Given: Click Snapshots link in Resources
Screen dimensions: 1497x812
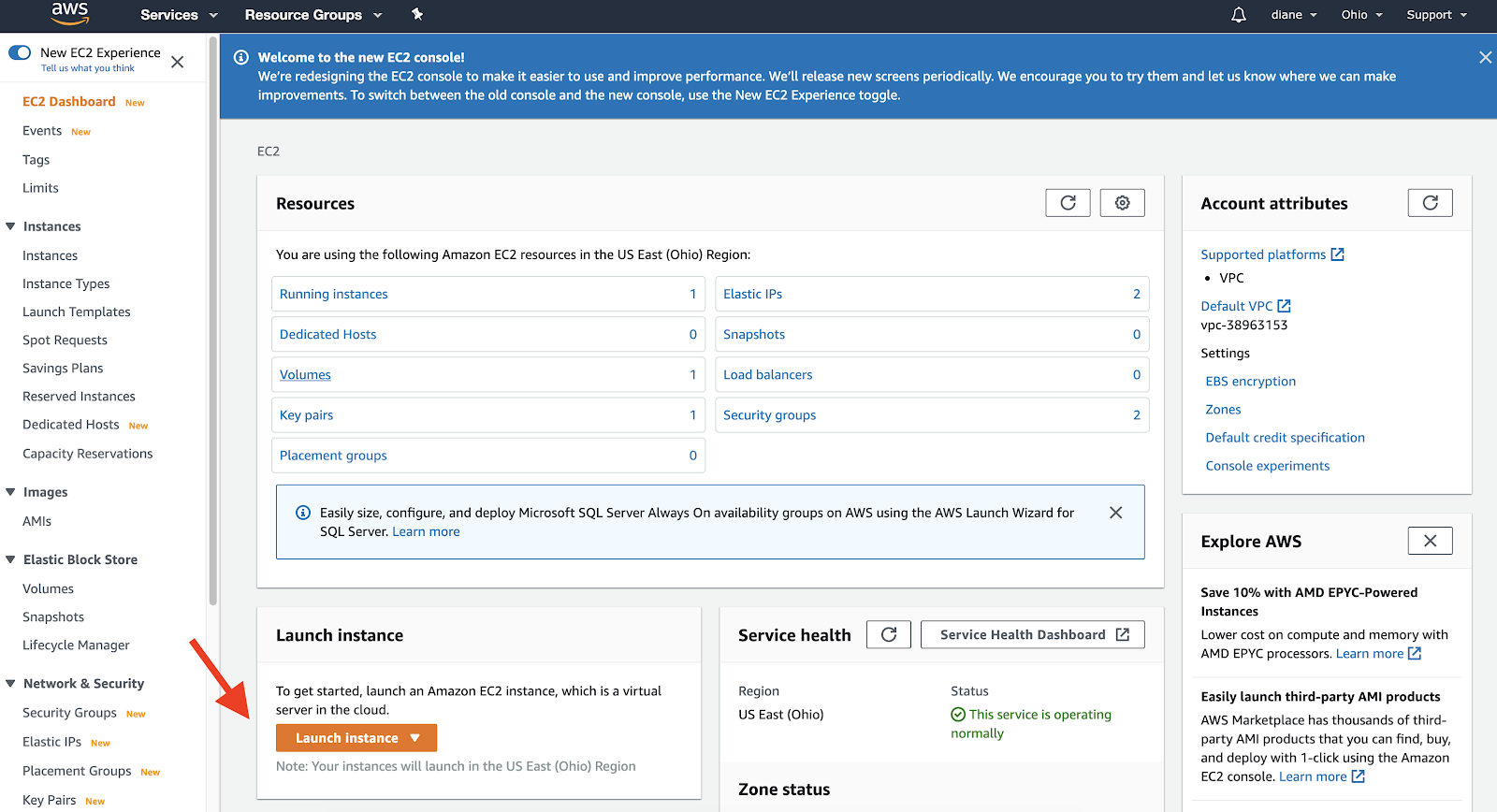Looking at the screenshot, I should 754,334.
